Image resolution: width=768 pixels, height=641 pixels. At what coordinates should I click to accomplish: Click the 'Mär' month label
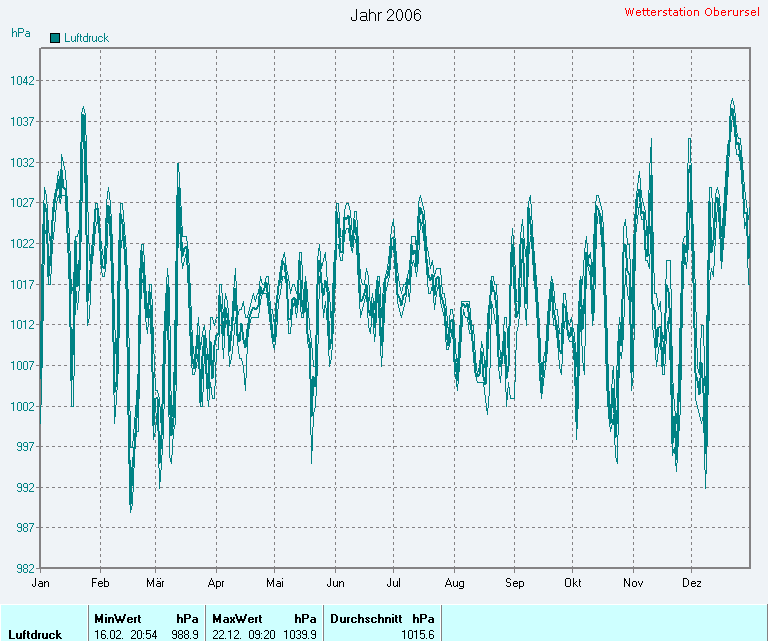point(155,583)
